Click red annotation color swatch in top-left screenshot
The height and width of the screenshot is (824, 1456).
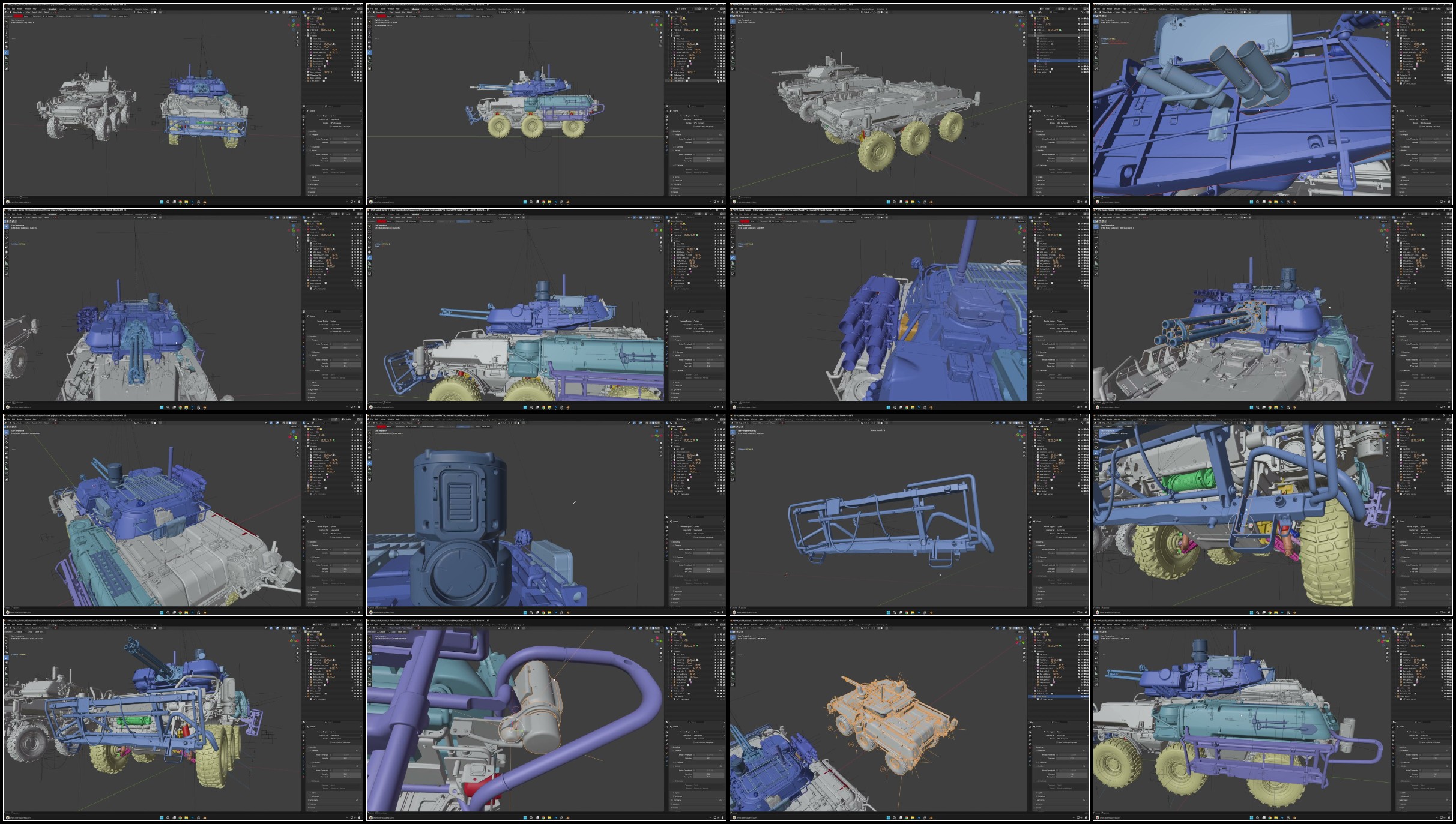18,16
